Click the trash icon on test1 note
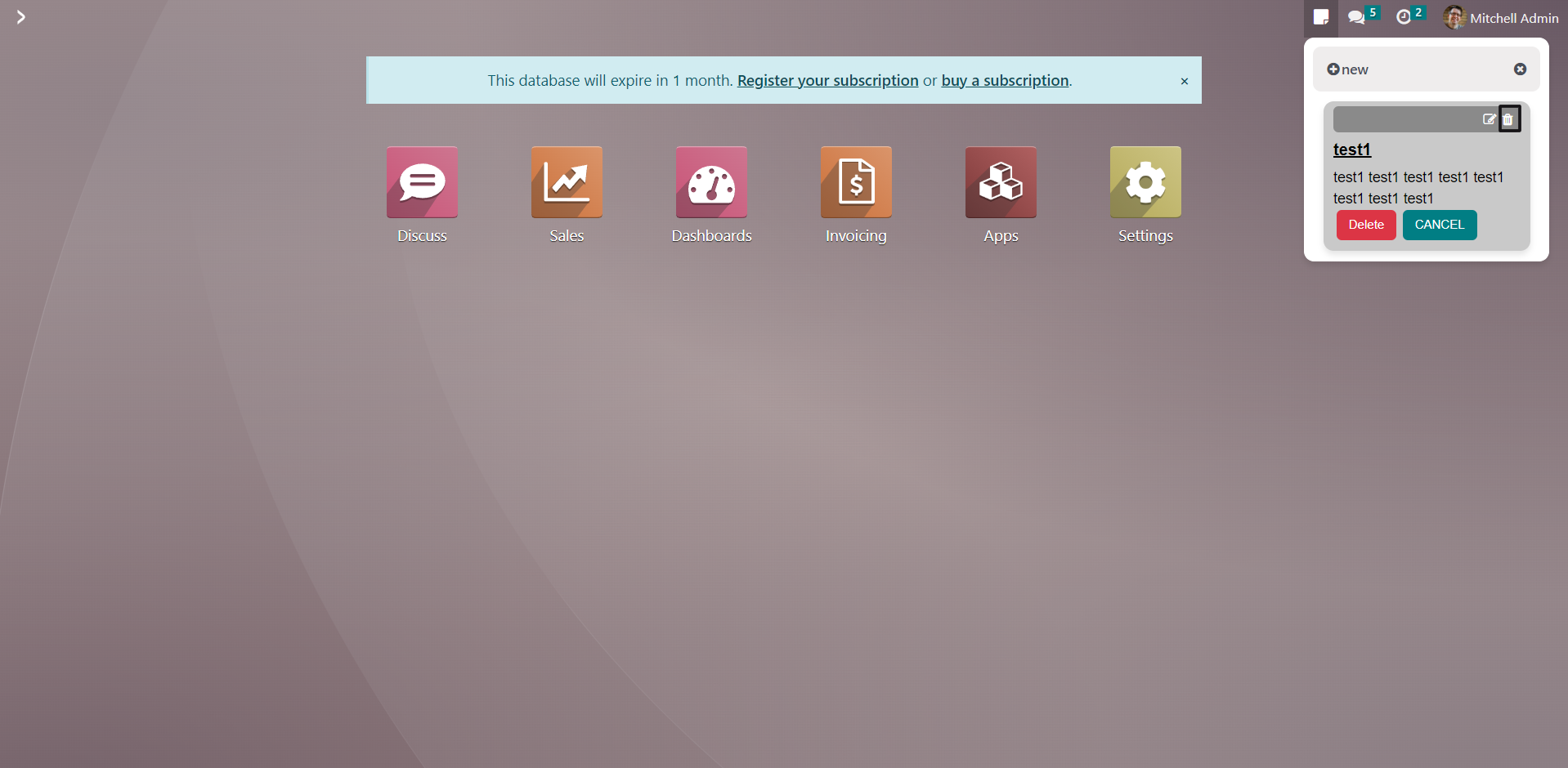Viewport: 1568px width, 768px height. pyautogui.click(x=1509, y=119)
